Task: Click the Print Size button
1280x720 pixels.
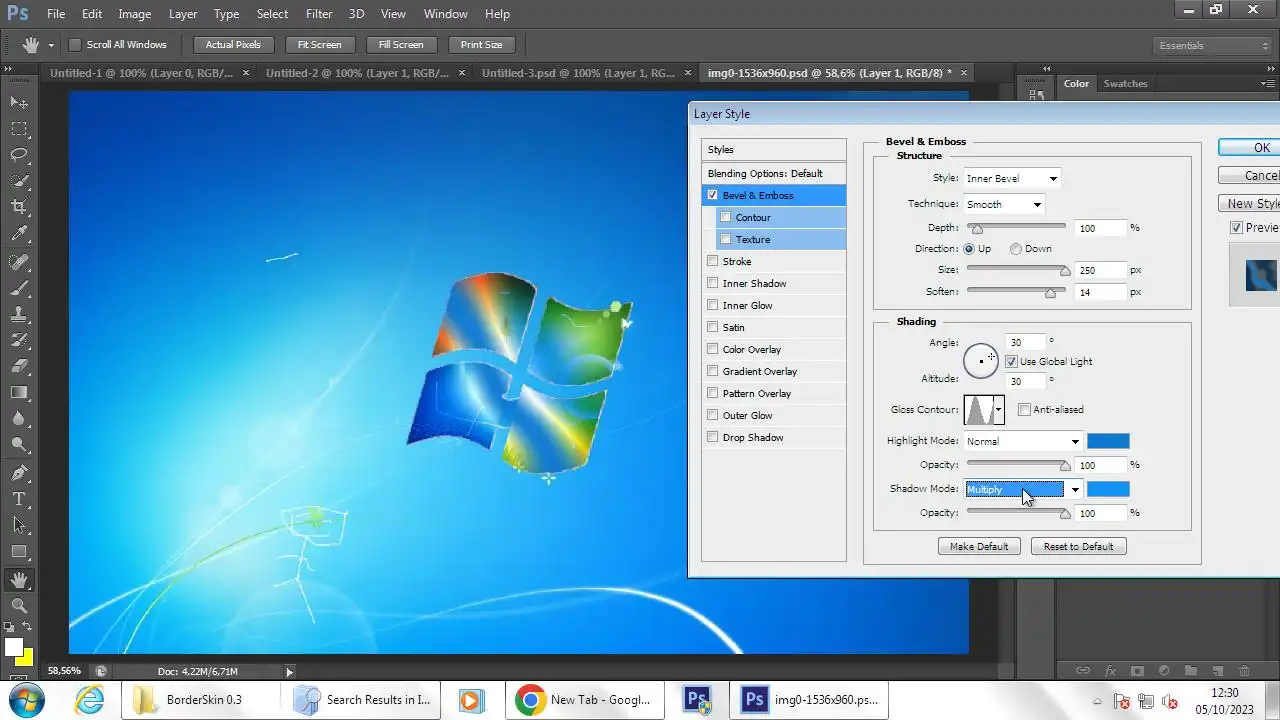Action: tap(481, 44)
